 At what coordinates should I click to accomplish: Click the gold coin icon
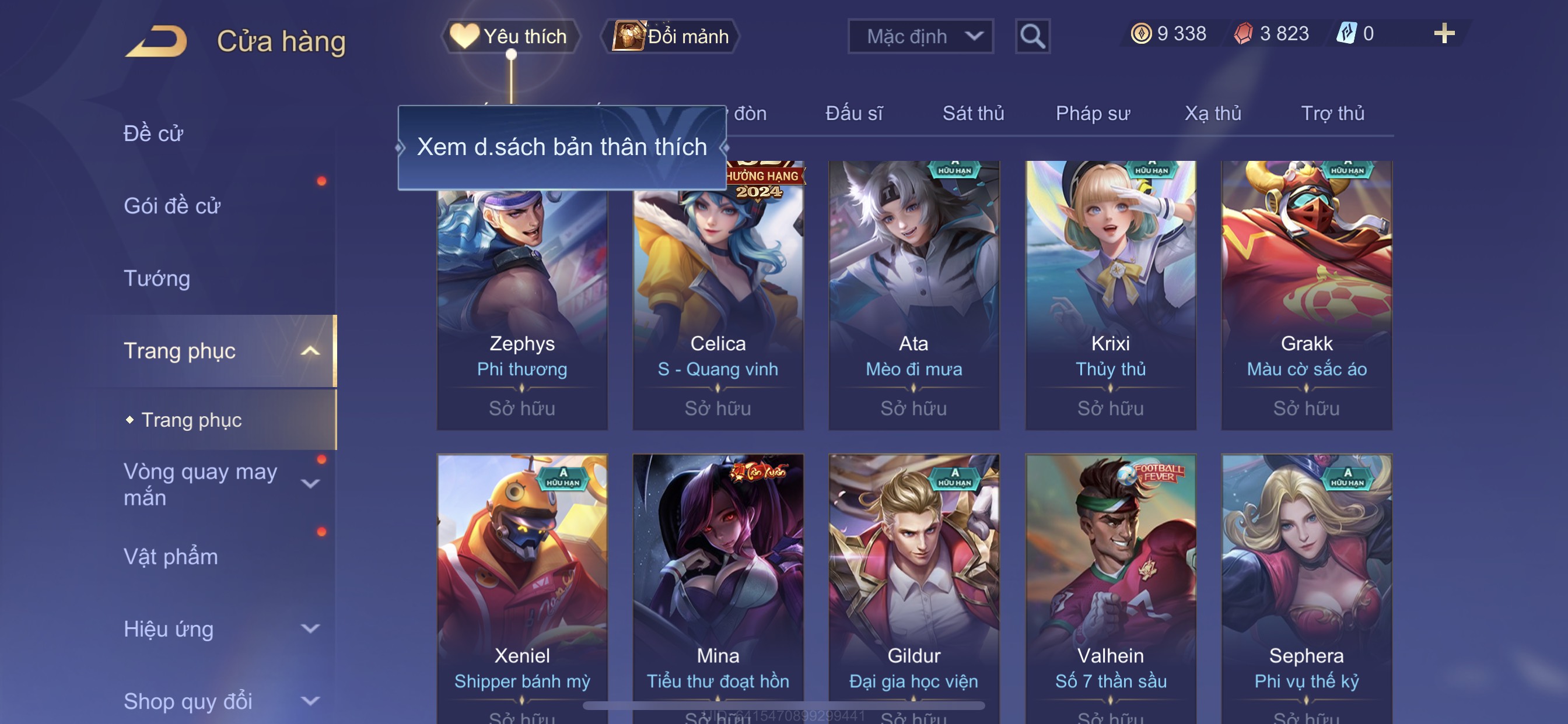(1140, 33)
